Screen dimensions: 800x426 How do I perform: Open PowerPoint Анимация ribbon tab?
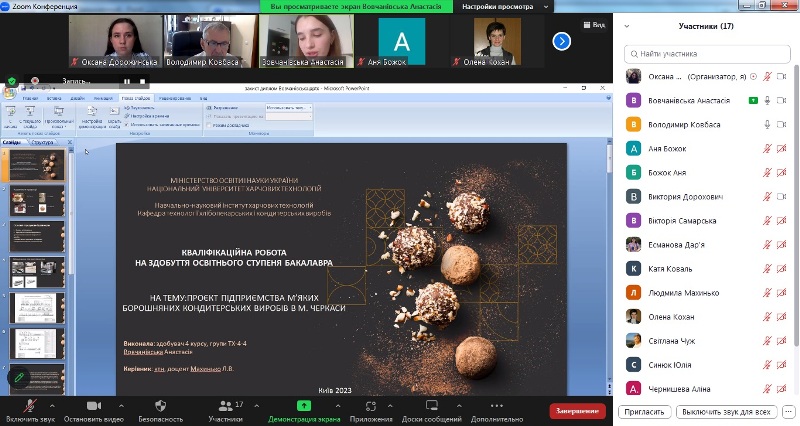104,98
